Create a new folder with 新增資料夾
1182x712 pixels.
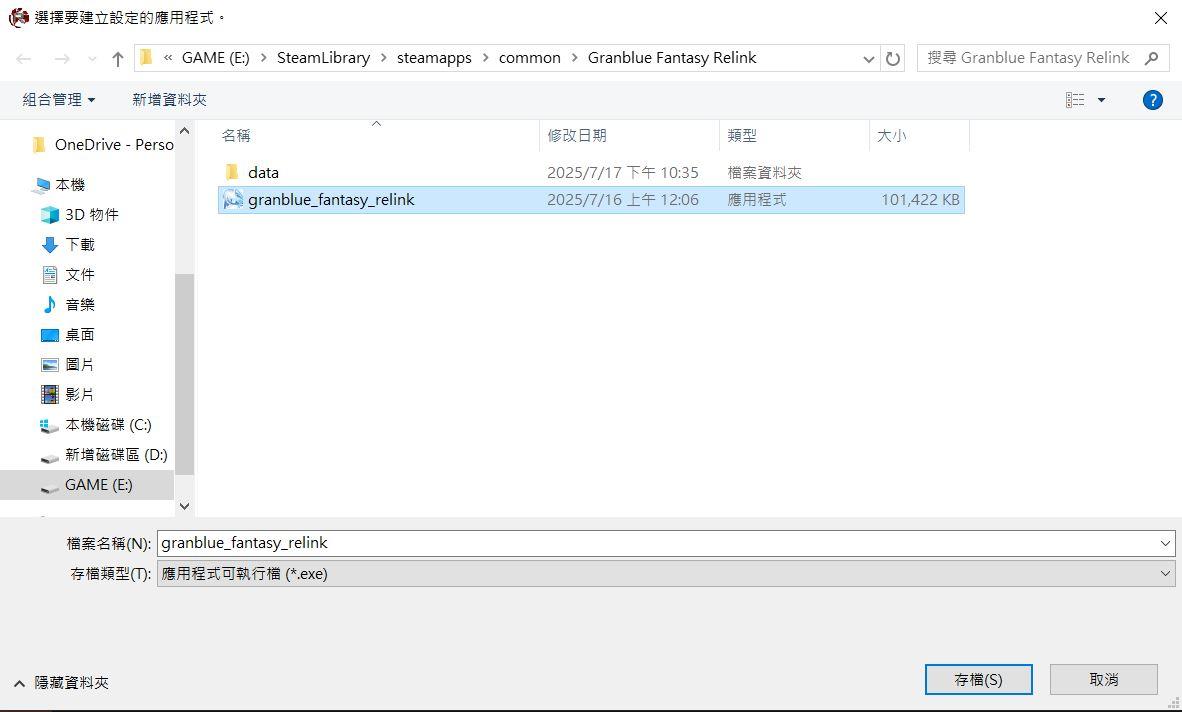pyautogui.click(x=170, y=99)
